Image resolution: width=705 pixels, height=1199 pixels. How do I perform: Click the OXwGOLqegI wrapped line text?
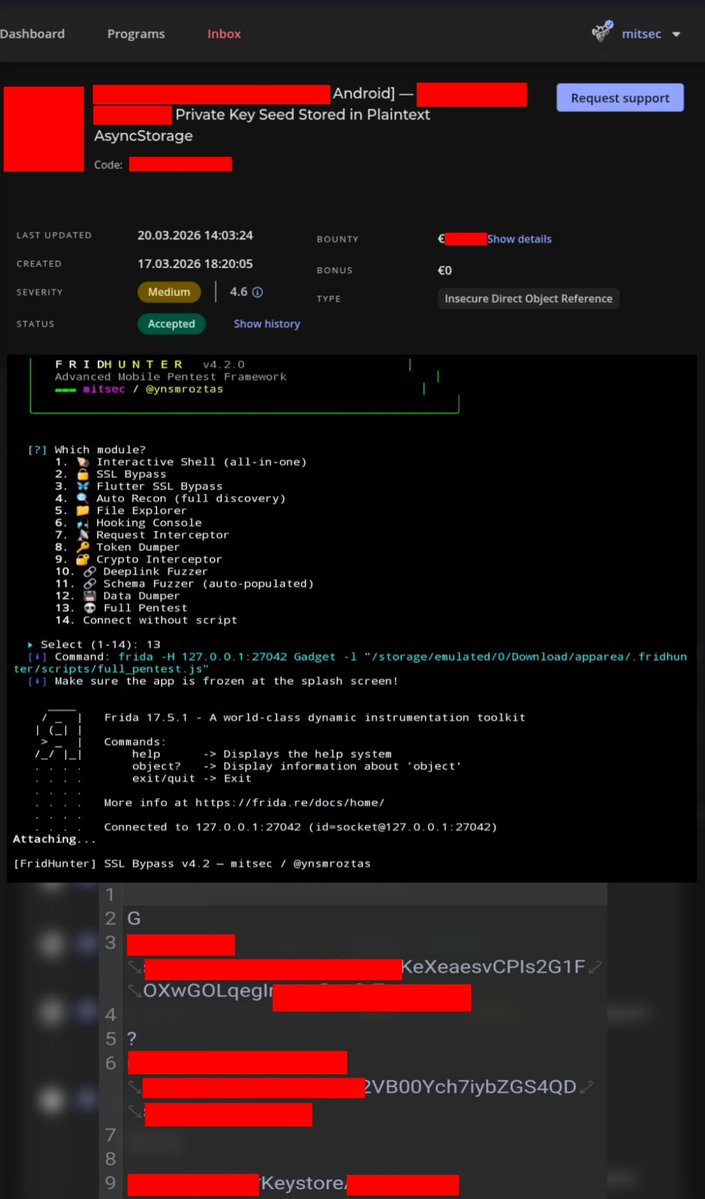pyautogui.click(x=208, y=992)
